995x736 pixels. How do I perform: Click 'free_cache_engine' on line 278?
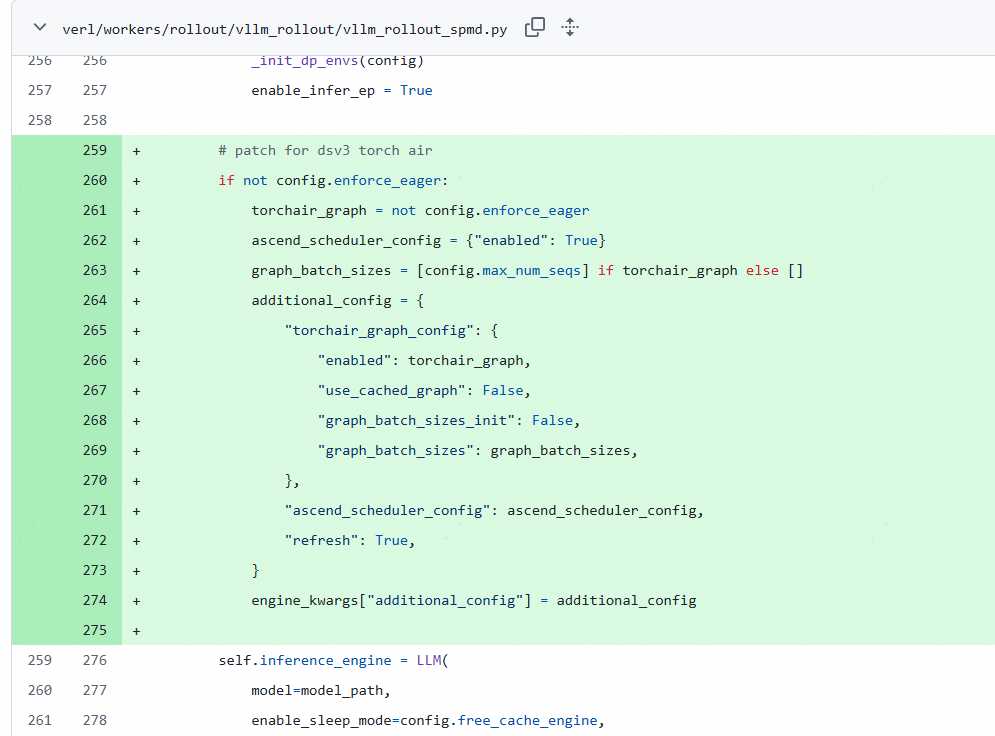coord(527,721)
